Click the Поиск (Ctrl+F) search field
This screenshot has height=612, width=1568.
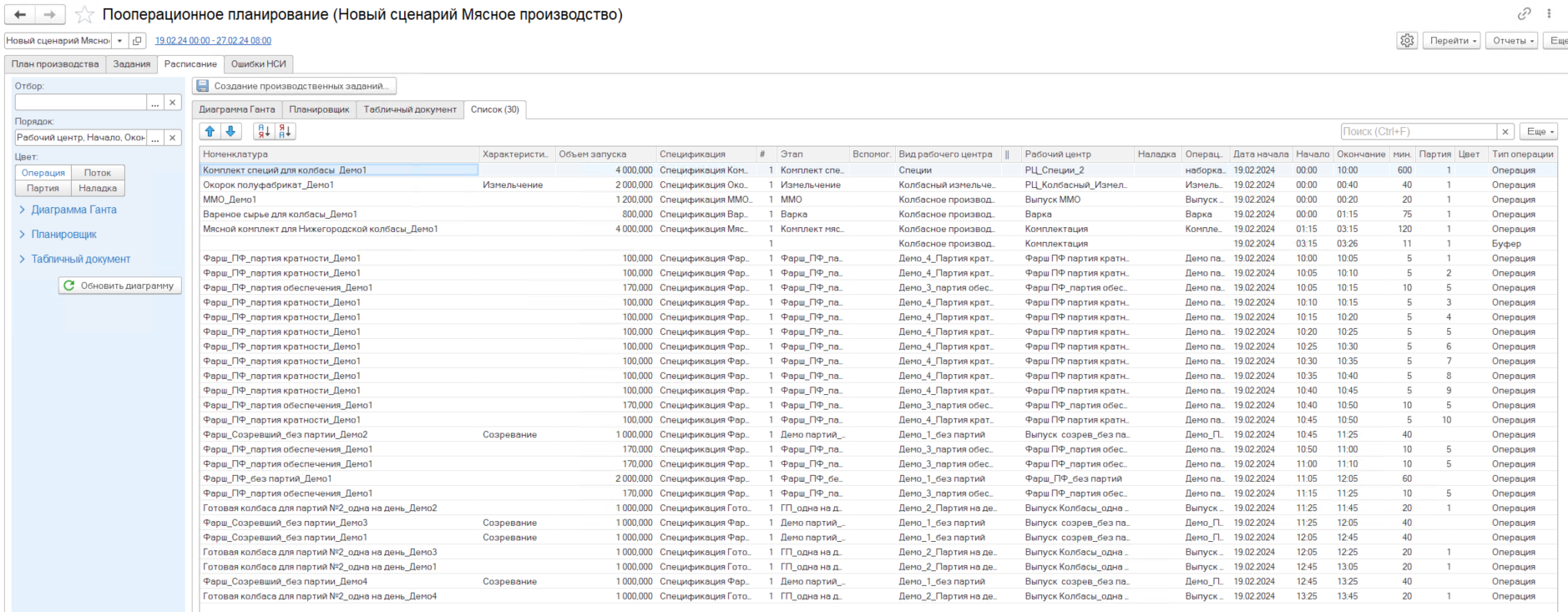coord(1418,131)
